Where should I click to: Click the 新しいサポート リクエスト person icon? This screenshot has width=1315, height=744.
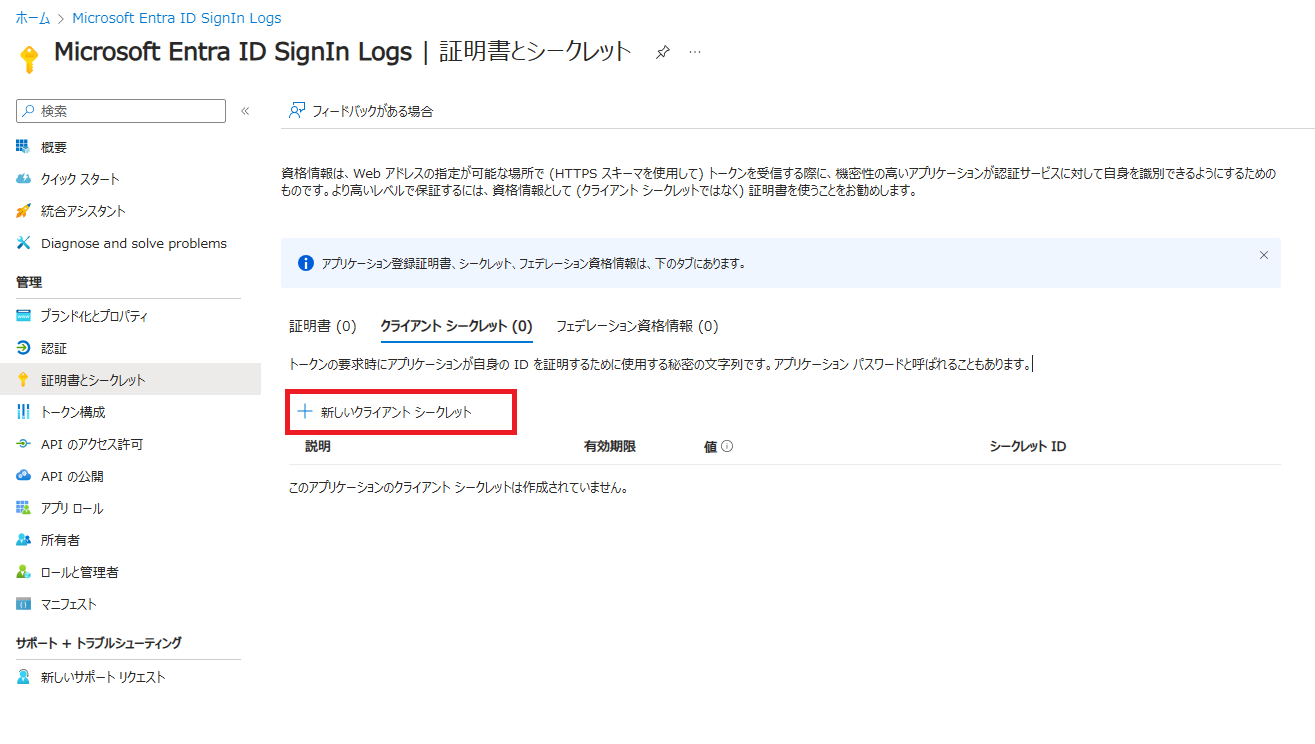pos(23,677)
